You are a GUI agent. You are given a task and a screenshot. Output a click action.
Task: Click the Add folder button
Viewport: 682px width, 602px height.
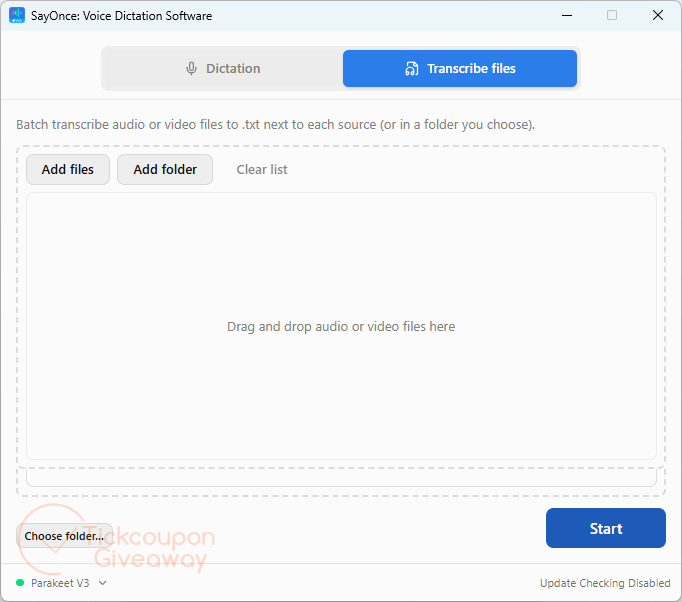(x=165, y=170)
